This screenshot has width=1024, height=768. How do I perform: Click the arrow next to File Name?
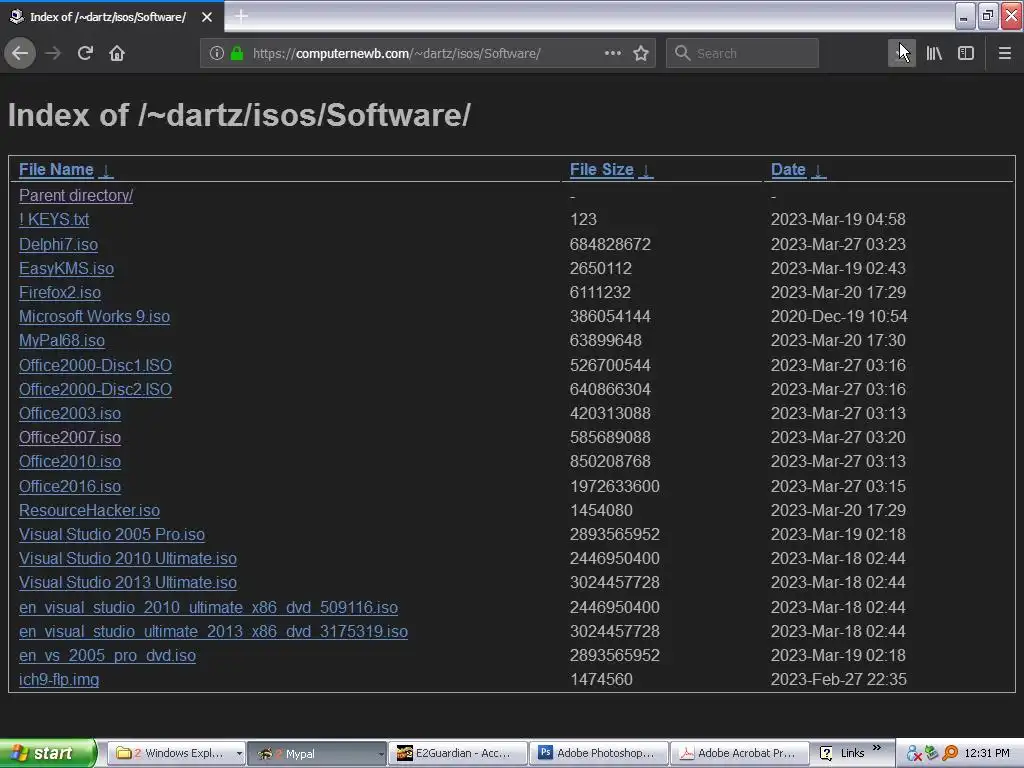click(x=106, y=170)
